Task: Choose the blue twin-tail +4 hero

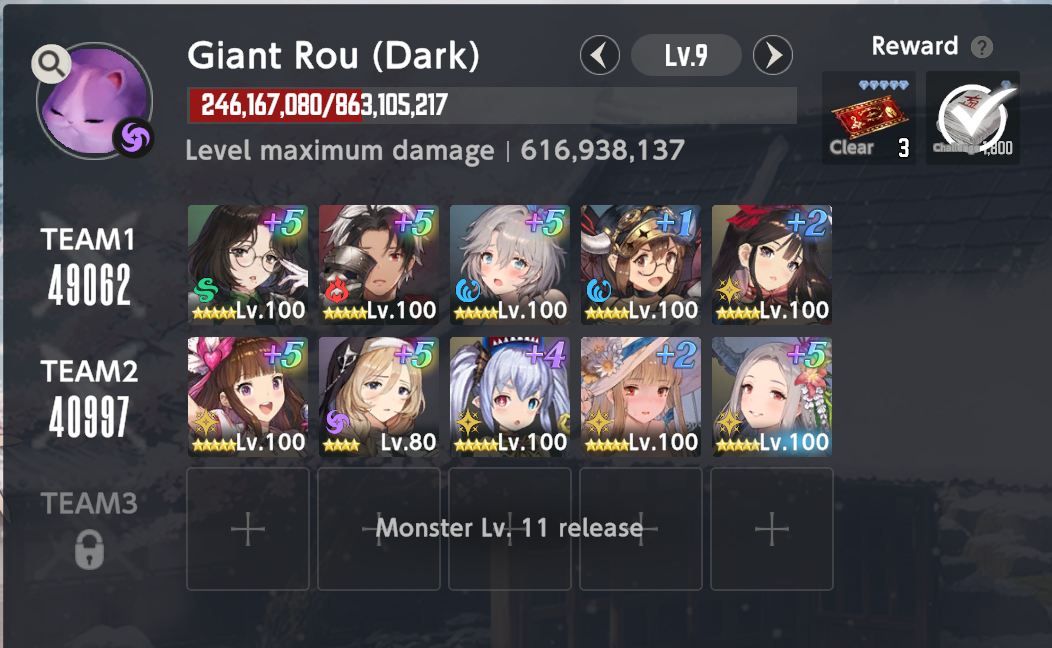Action: pyautogui.click(x=510, y=397)
